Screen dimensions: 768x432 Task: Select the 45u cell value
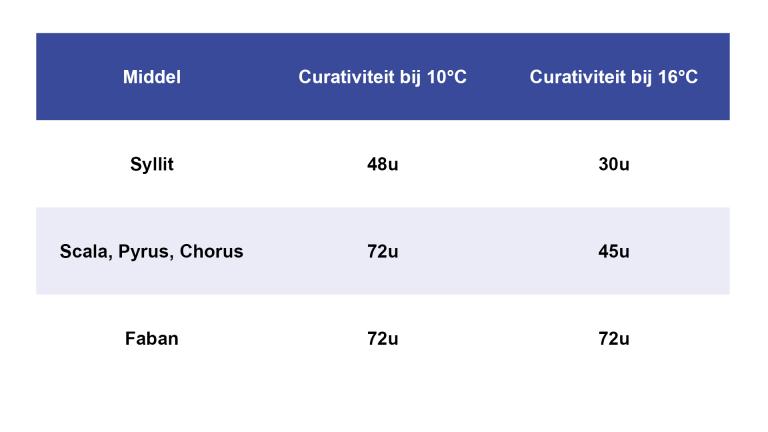pyautogui.click(x=613, y=251)
